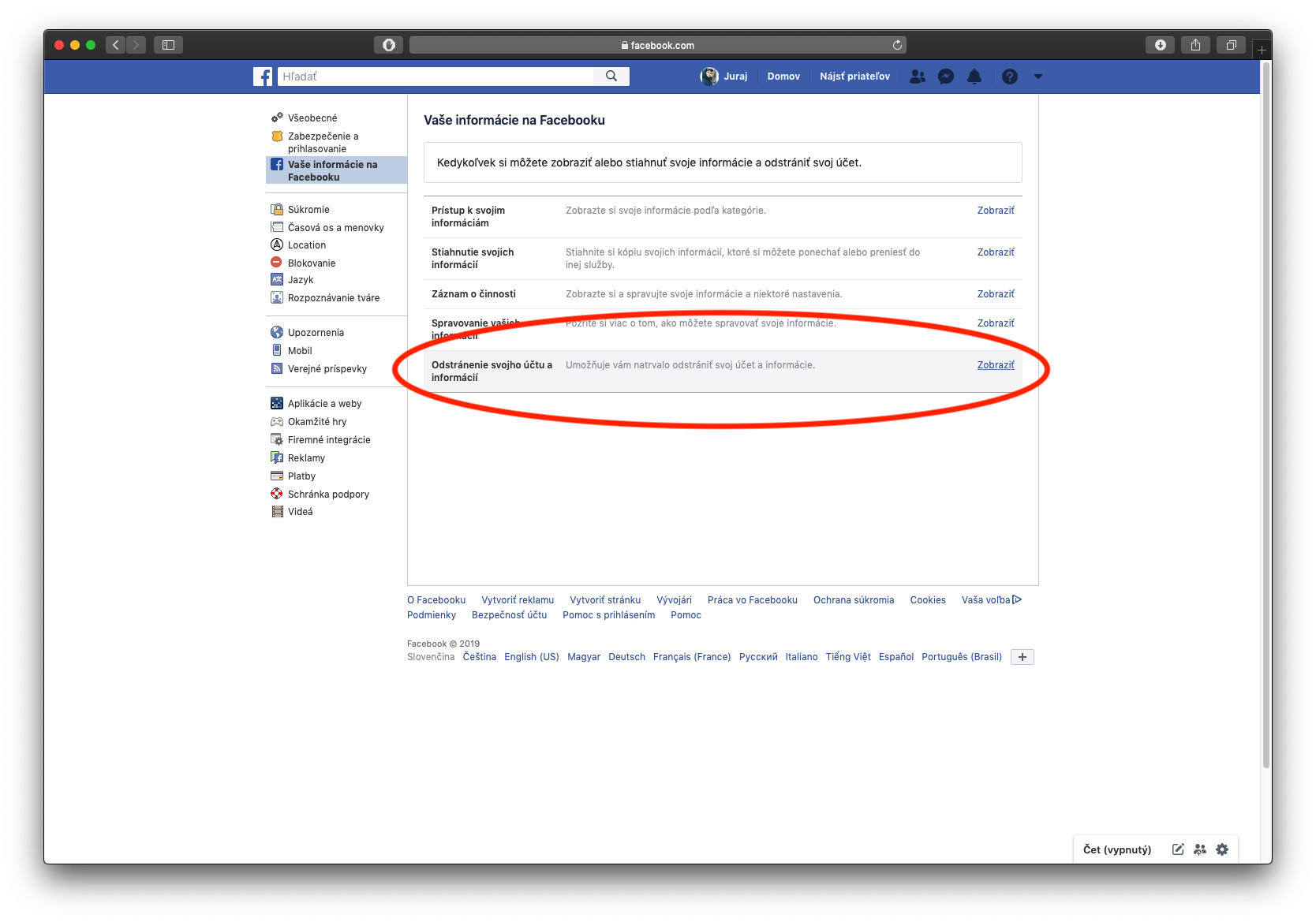Click the Safari privacy shield icon
The width and height of the screenshot is (1316, 922).
coord(389,45)
